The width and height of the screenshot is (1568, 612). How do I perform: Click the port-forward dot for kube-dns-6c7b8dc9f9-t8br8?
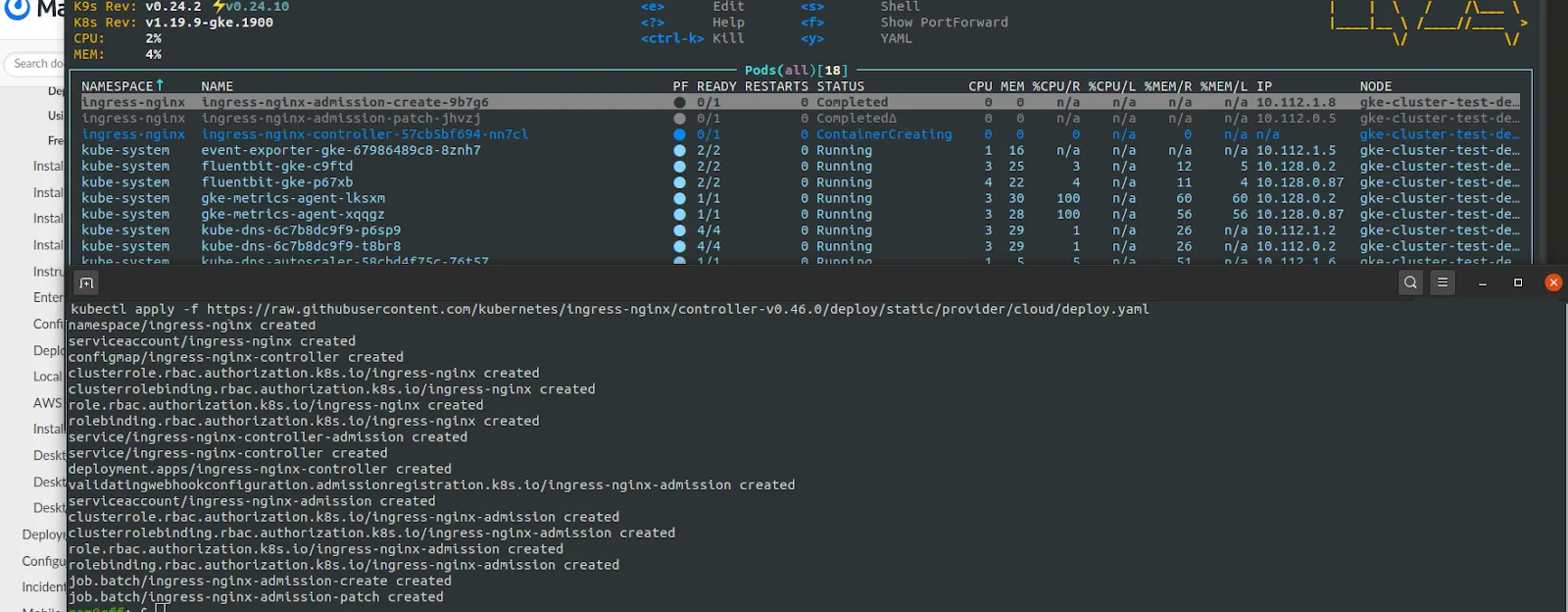tap(679, 246)
